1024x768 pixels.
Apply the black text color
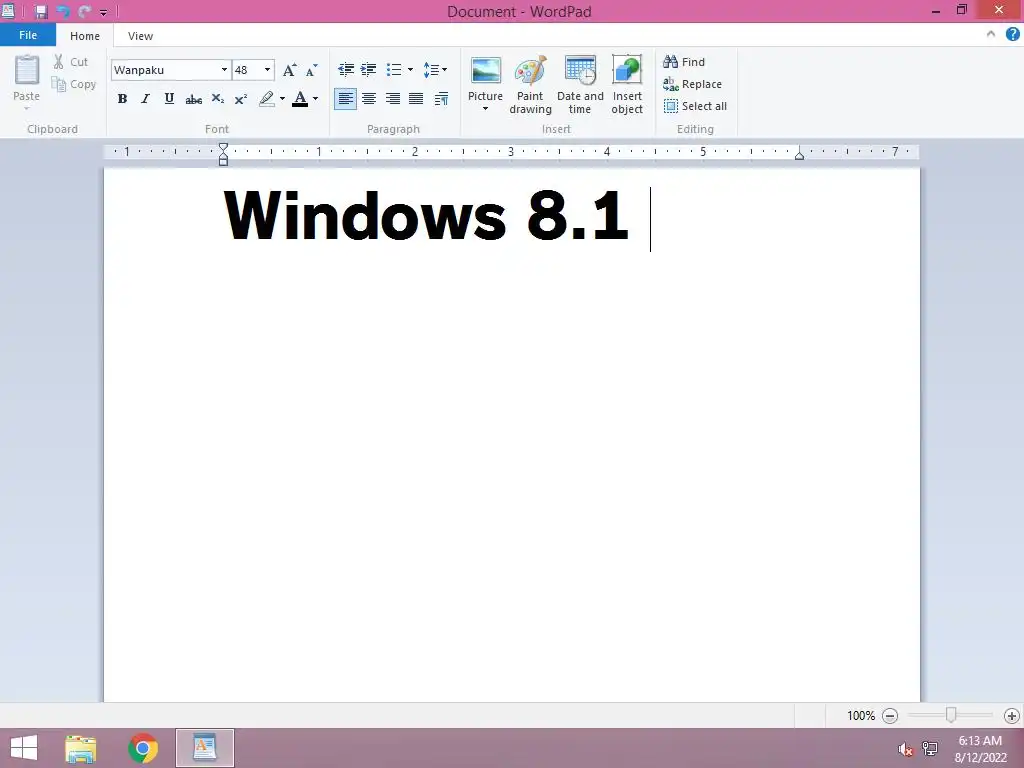pyautogui.click(x=300, y=99)
